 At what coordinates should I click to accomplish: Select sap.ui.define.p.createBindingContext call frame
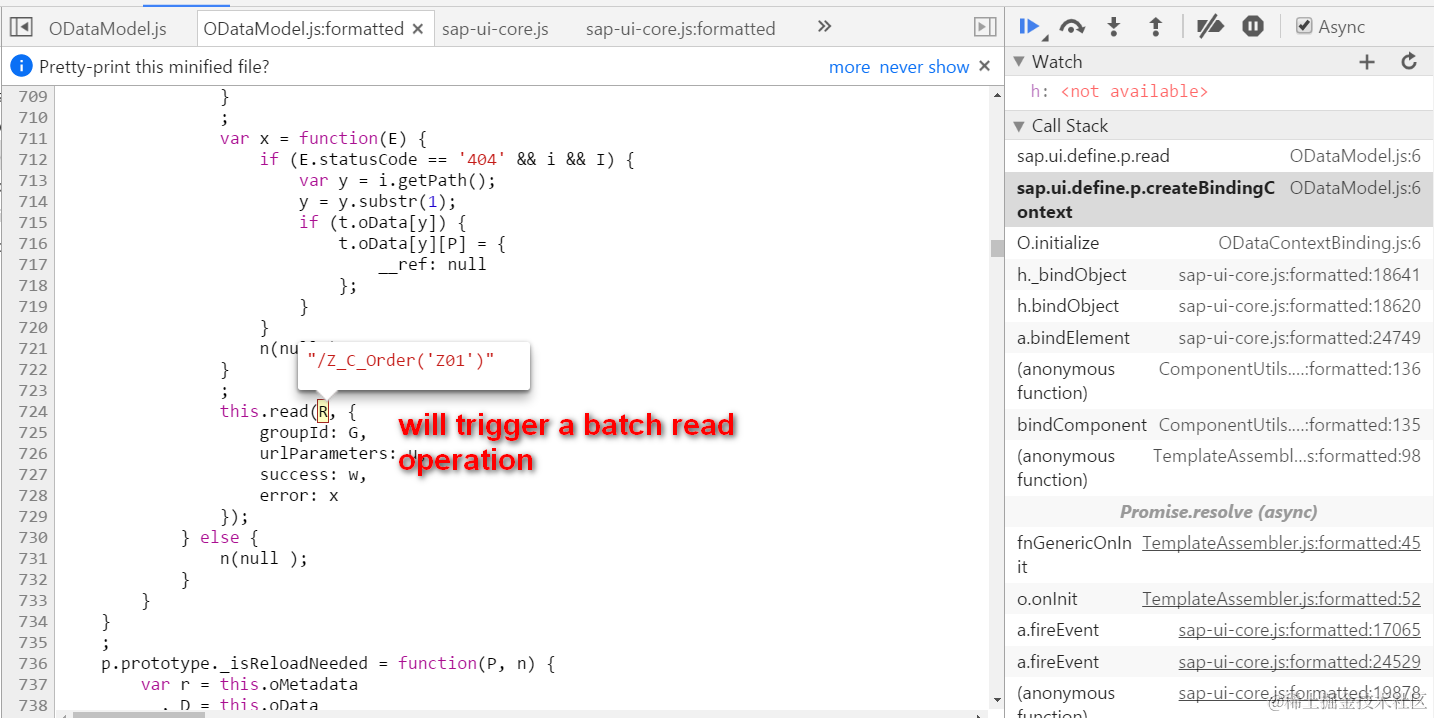point(1218,199)
